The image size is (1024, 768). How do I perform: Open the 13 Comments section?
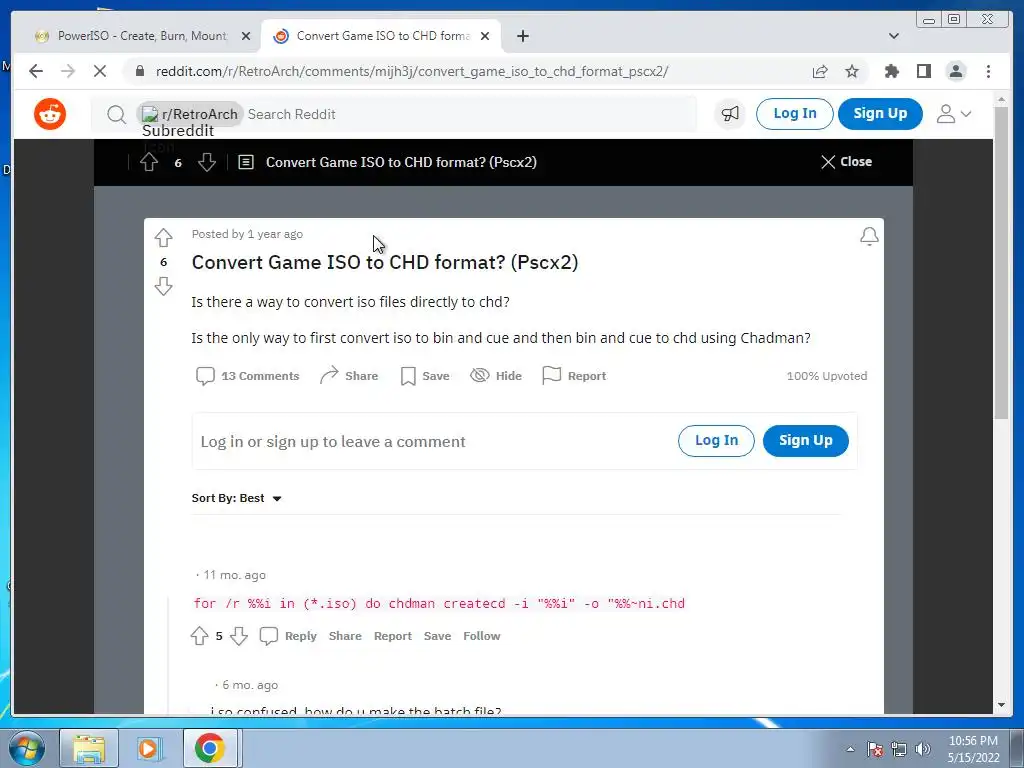[248, 376]
